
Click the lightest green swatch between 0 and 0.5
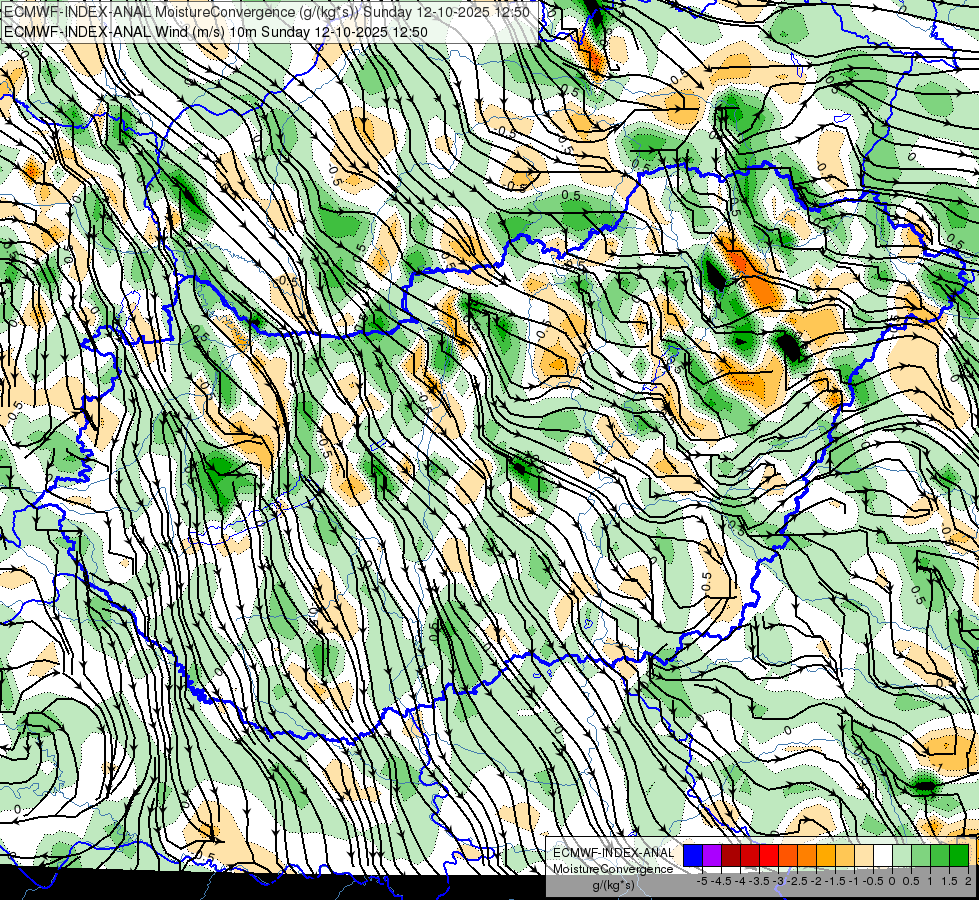pos(902,856)
